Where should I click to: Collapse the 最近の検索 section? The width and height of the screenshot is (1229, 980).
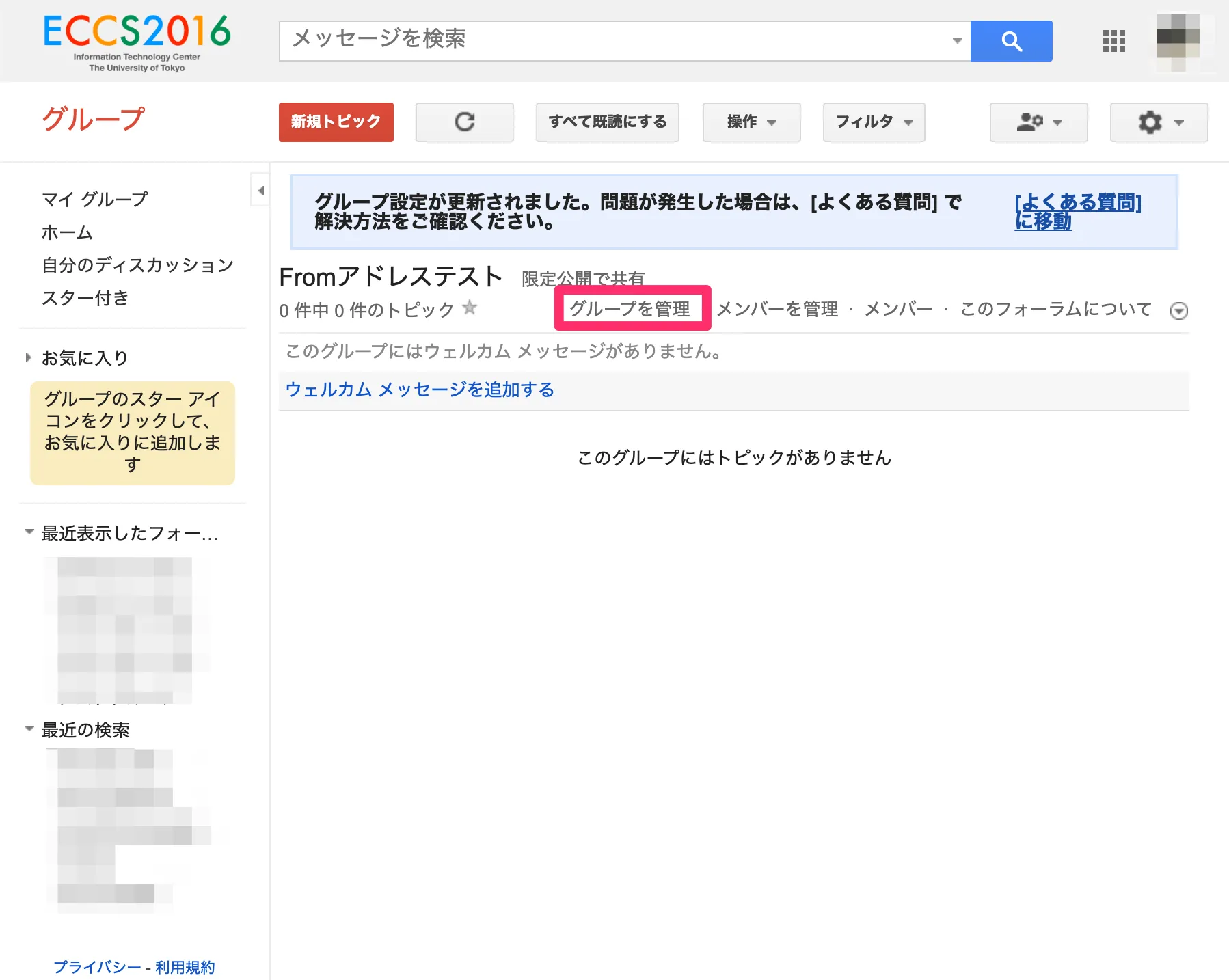pos(29,729)
